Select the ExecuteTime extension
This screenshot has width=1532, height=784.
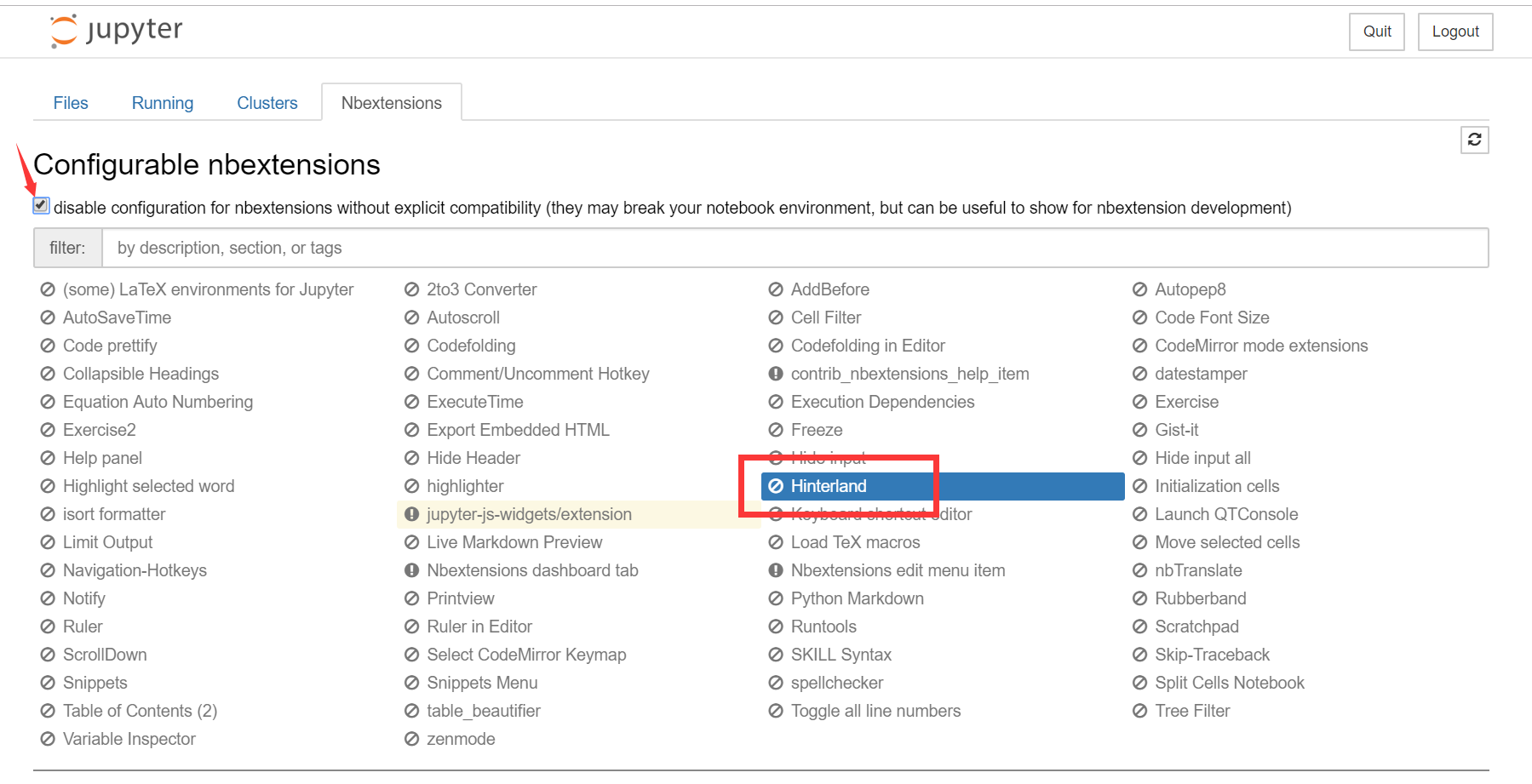[x=474, y=401]
